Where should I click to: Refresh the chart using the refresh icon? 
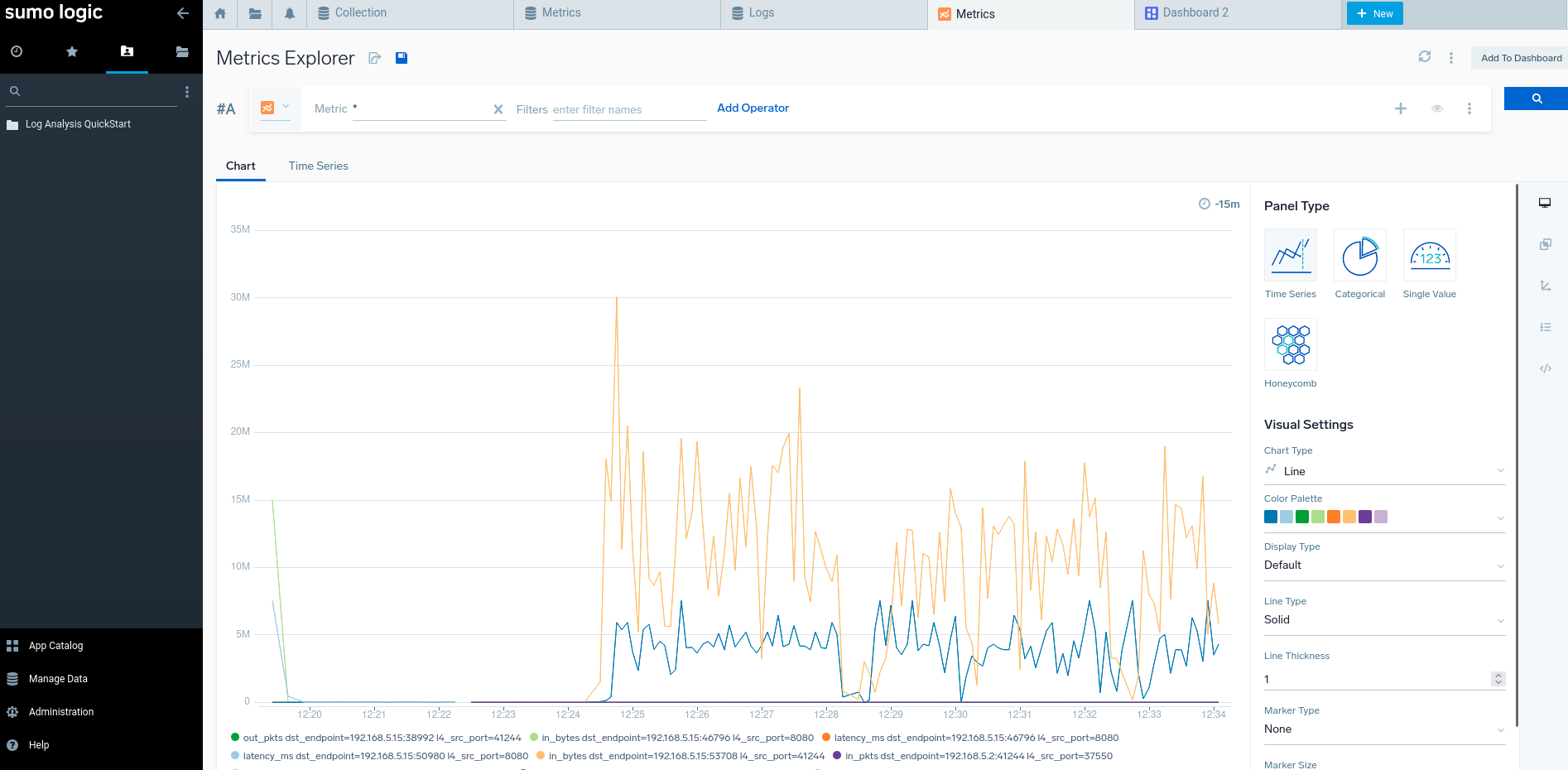[x=1425, y=57]
